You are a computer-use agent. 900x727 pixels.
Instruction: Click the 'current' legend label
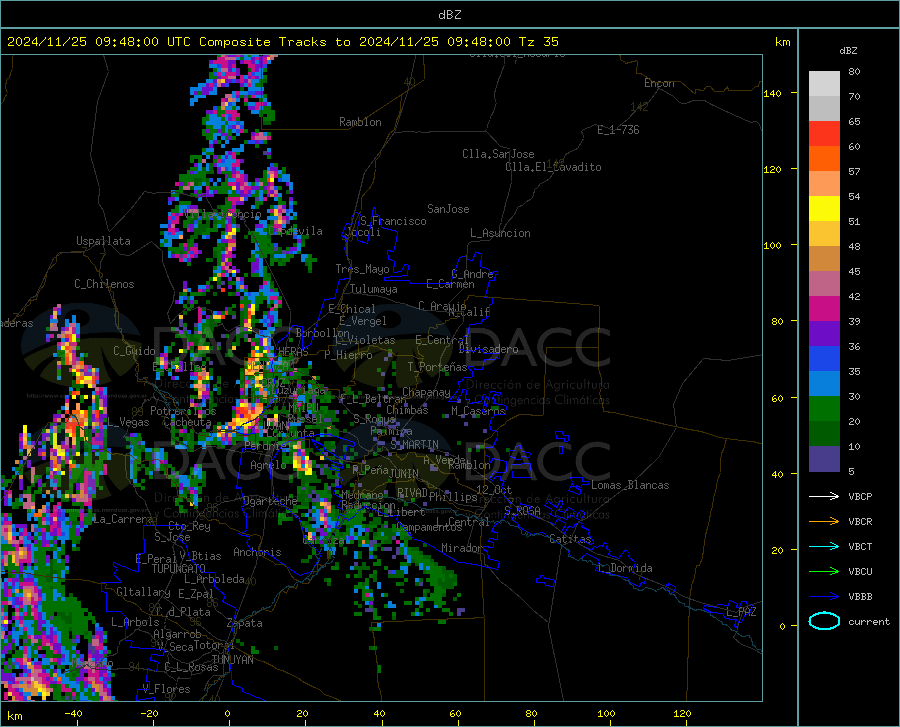(x=869, y=621)
